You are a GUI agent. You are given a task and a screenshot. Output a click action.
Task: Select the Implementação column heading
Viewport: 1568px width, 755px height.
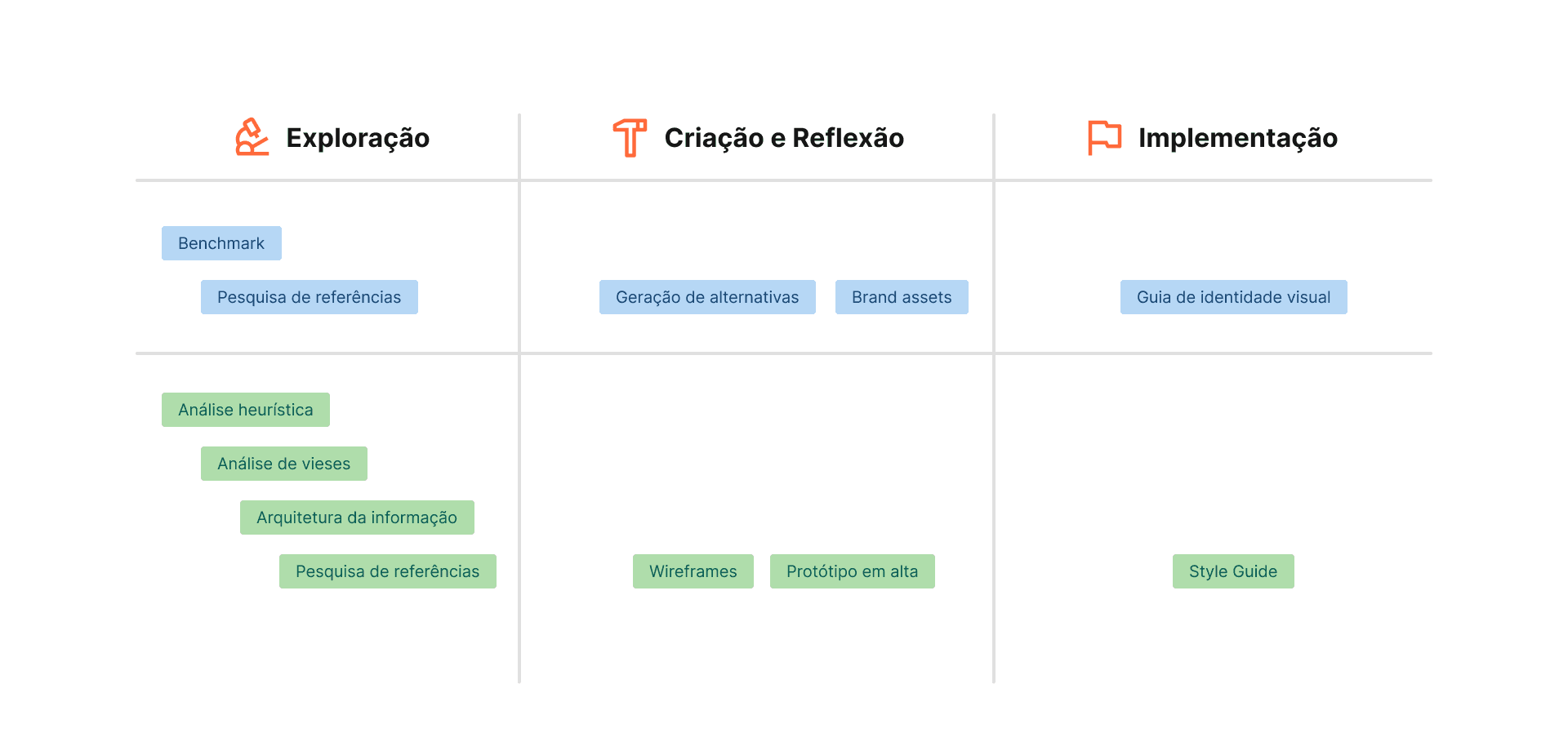pos(1237,138)
